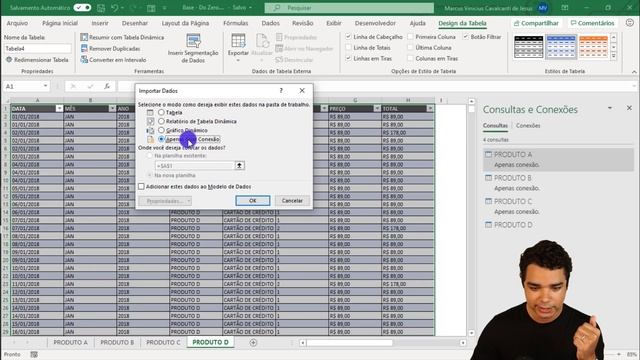
Task: Click the Nome da Tabela input field
Action: coord(37,49)
